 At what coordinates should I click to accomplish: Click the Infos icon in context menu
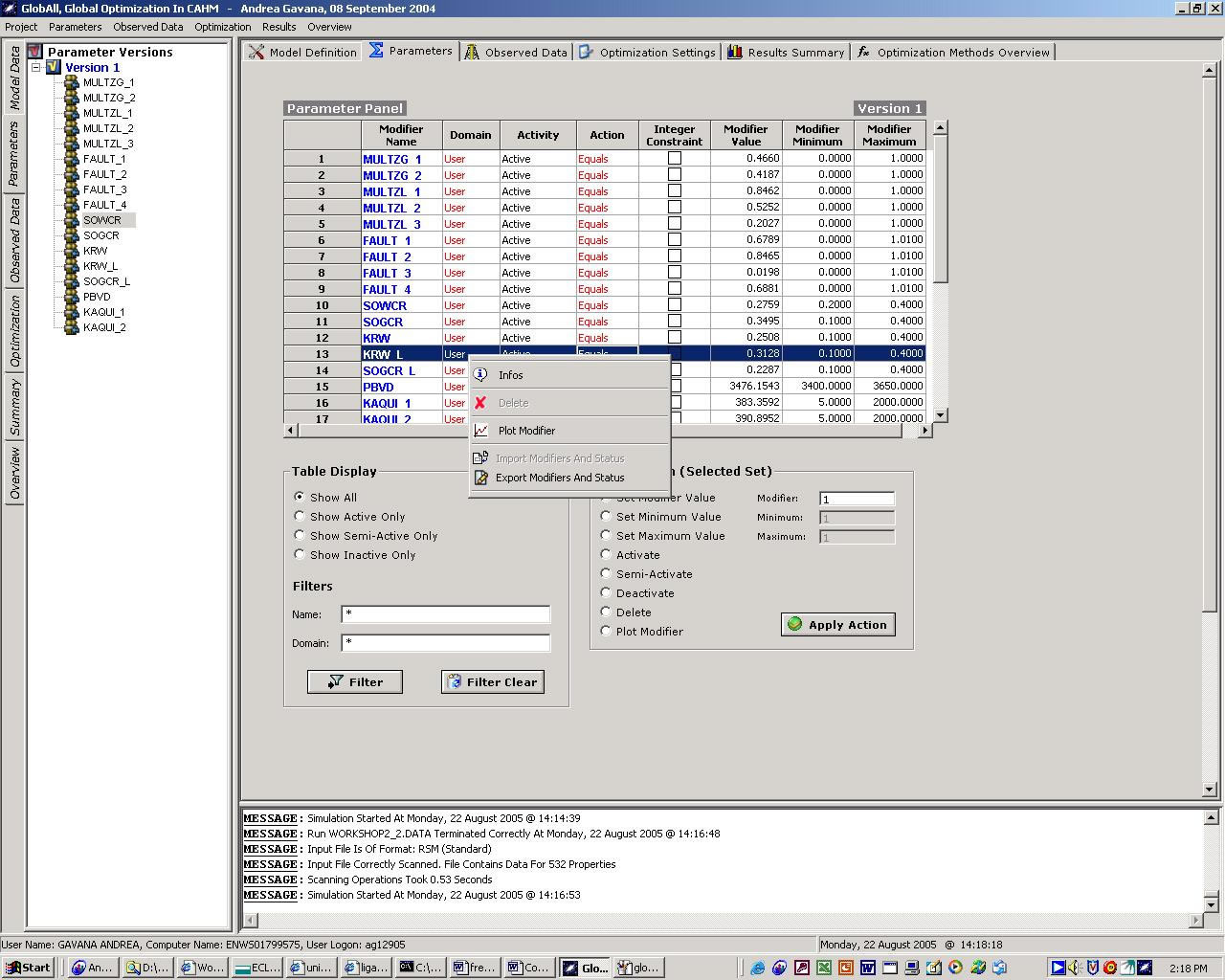(480, 375)
